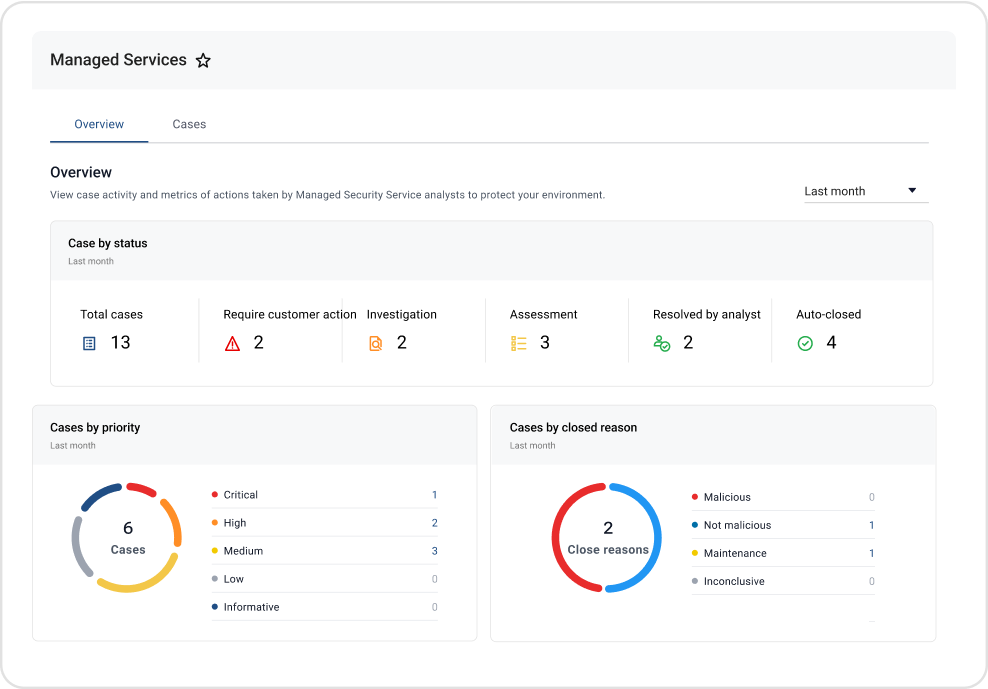Screen dimensions: 988x689
Task: Click the gray Low legend dot
Action: (215, 579)
